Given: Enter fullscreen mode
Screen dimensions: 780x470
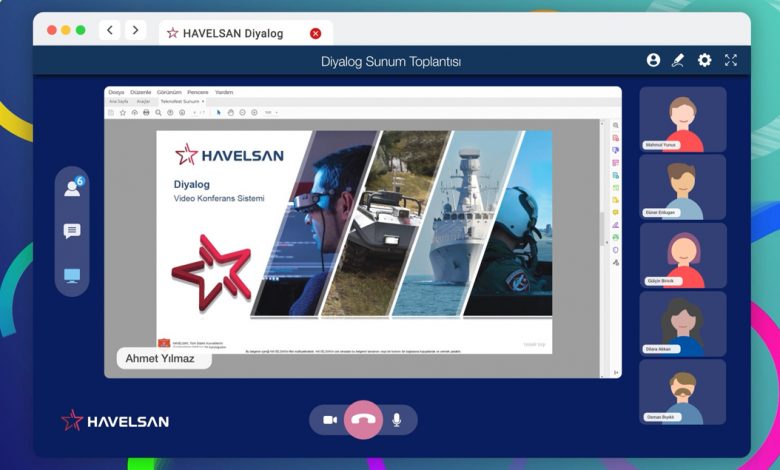Looking at the screenshot, I should coord(731,60).
